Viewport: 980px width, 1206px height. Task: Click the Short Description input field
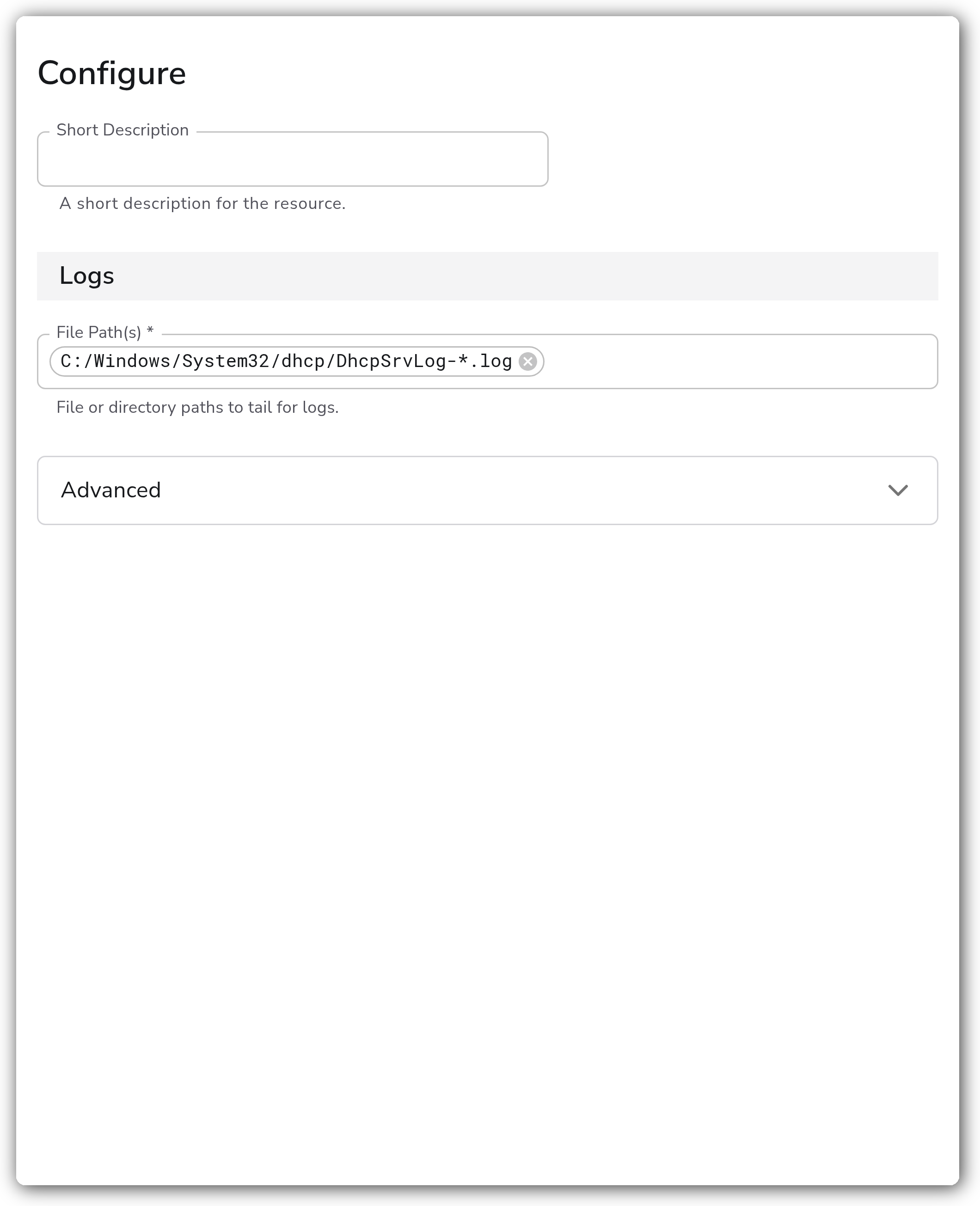coord(293,159)
